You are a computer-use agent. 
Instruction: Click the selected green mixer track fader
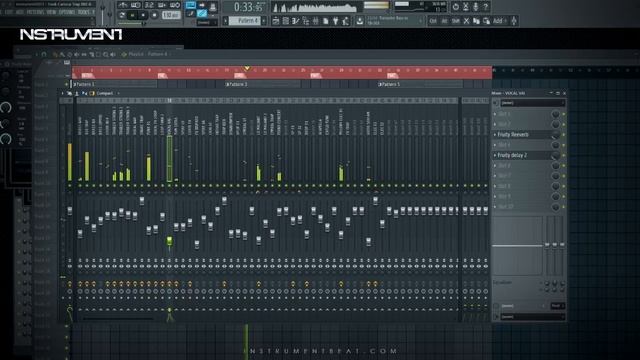(169, 240)
